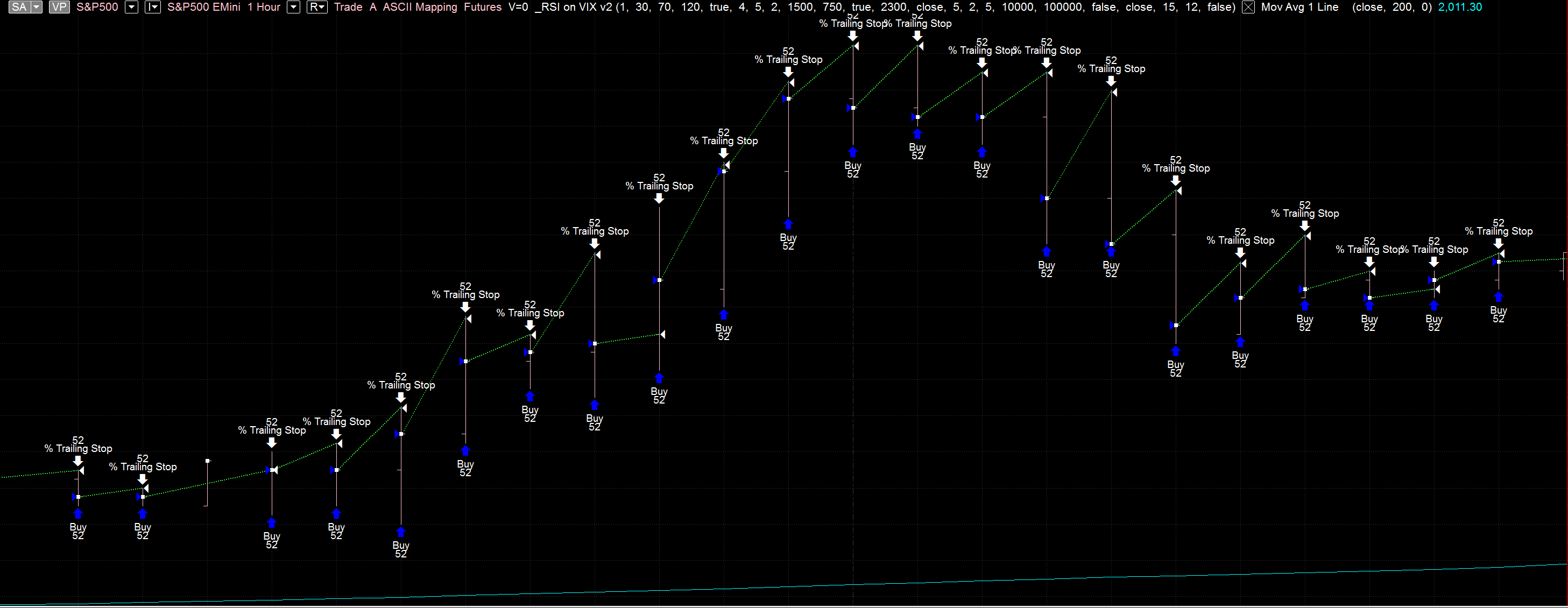Open the dropdown arrow beside SA
Viewport: 1568px width, 608px height.
(x=37, y=8)
